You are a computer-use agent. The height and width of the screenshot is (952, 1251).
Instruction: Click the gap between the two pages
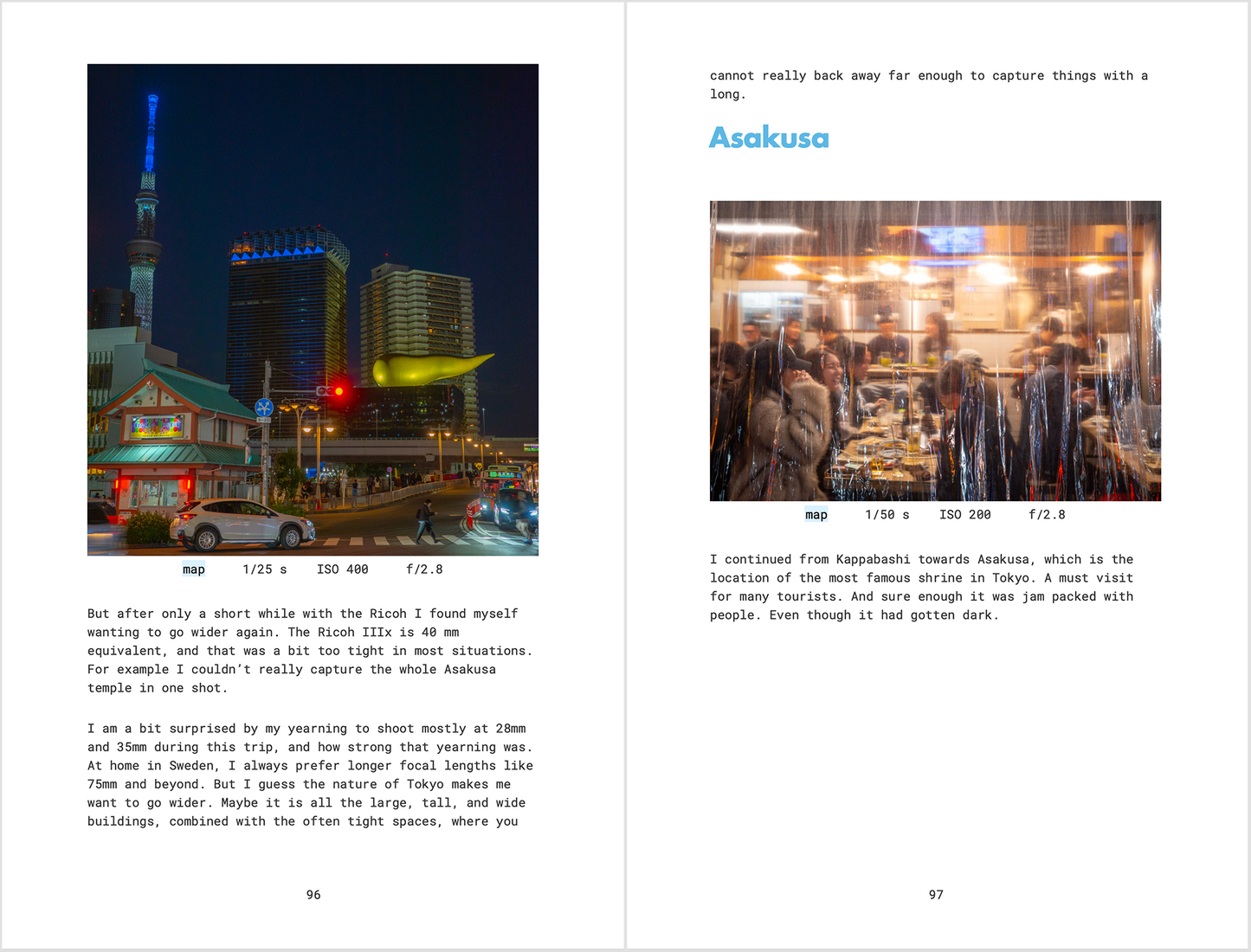click(625, 476)
